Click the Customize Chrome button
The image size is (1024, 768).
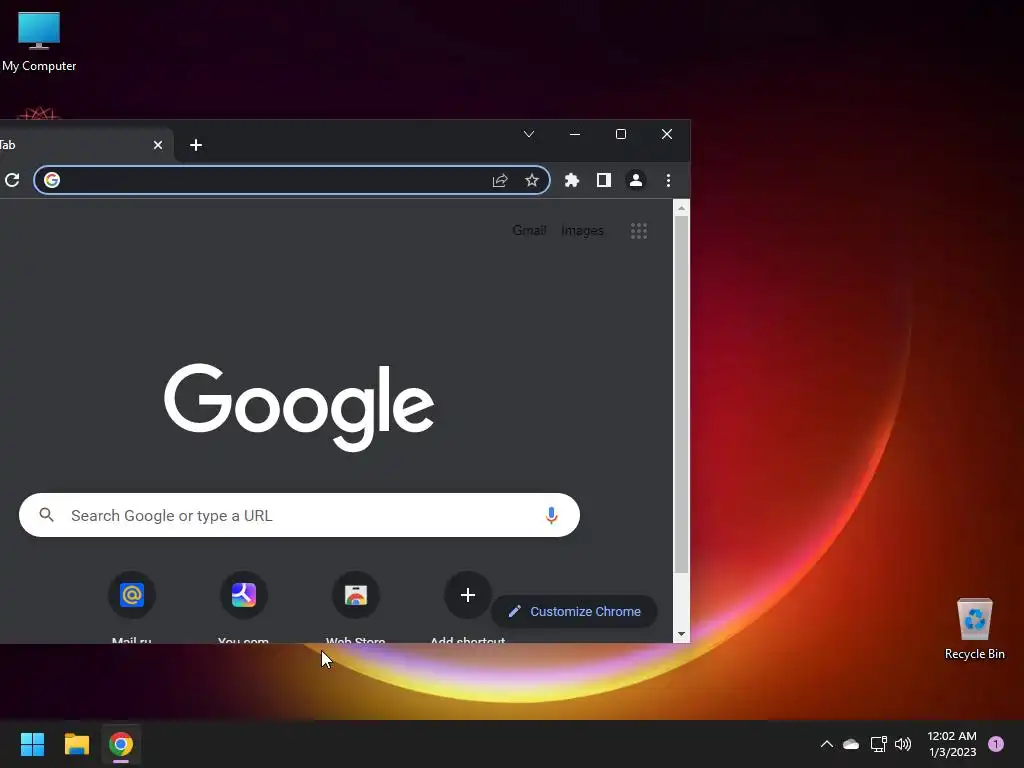click(574, 611)
